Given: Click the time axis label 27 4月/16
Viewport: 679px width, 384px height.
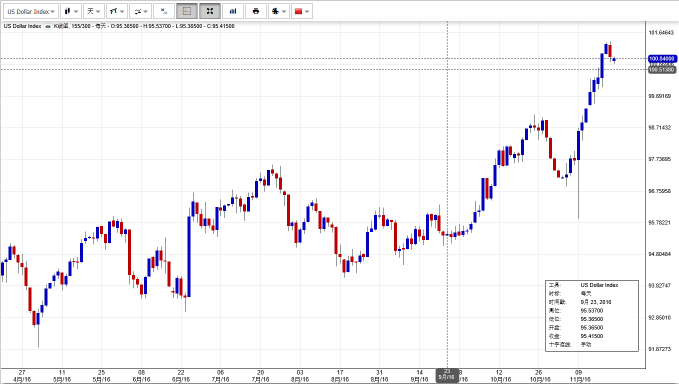Looking at the screenshot, I should click(x=22, y=376).
